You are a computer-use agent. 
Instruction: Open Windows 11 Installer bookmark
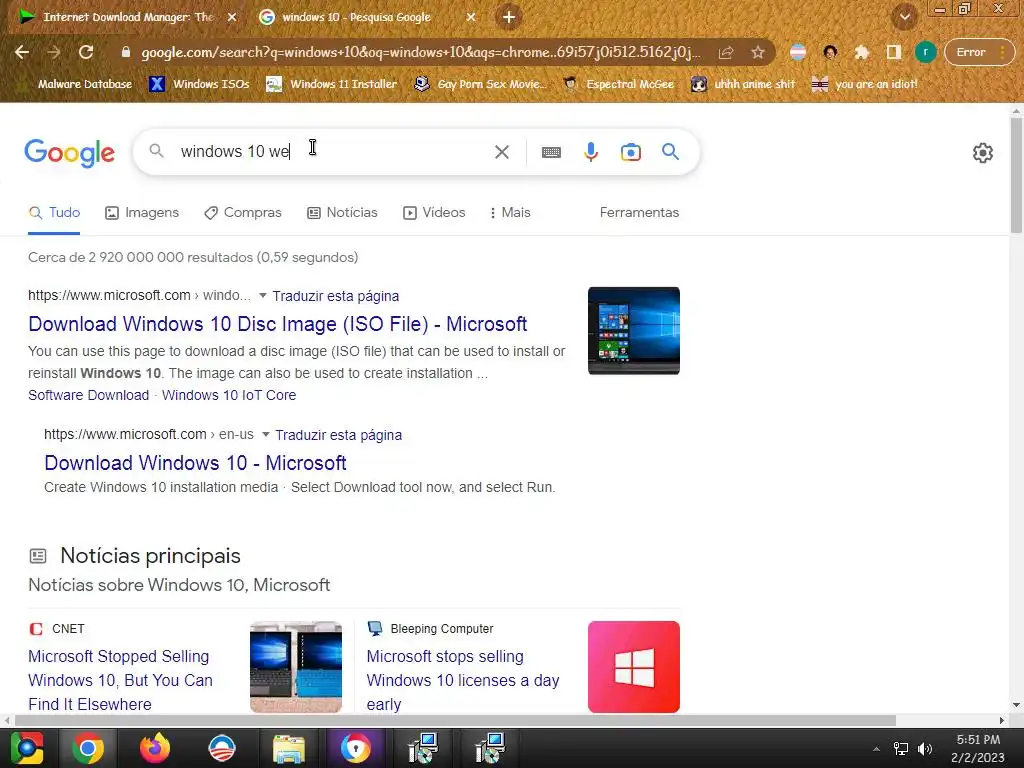point(332,84)
